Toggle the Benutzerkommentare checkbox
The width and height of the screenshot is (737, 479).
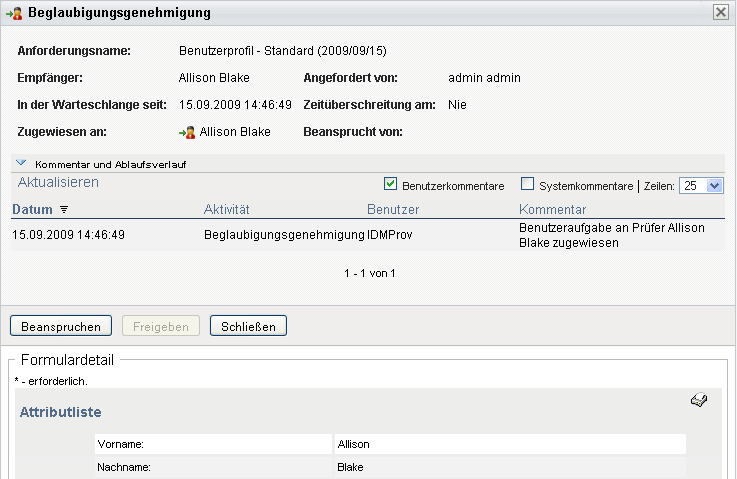point(390,185)
